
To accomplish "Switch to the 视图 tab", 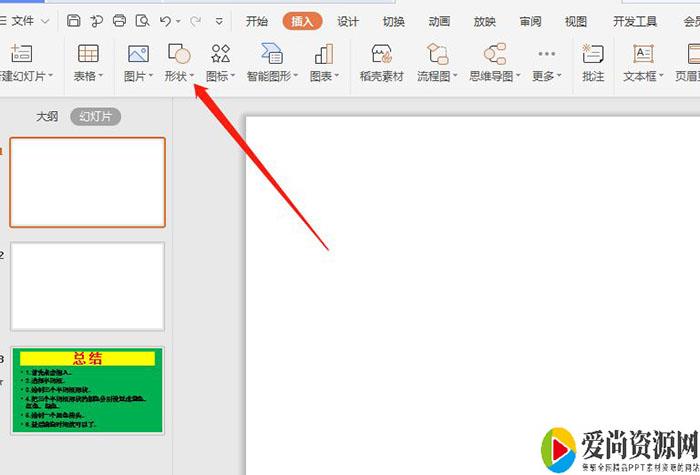I will 576,21.
